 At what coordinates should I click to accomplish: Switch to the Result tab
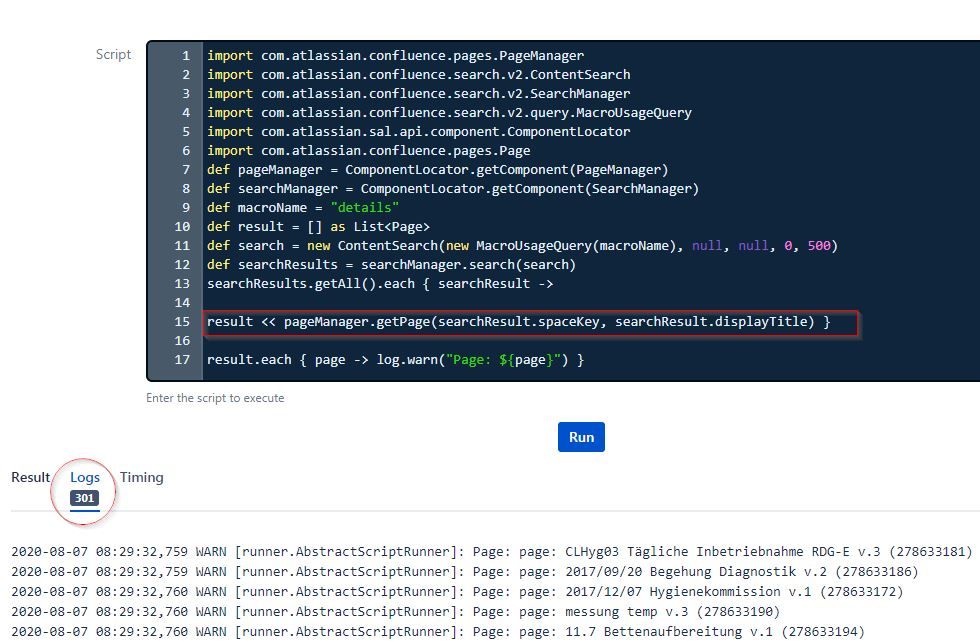[30, 477]
